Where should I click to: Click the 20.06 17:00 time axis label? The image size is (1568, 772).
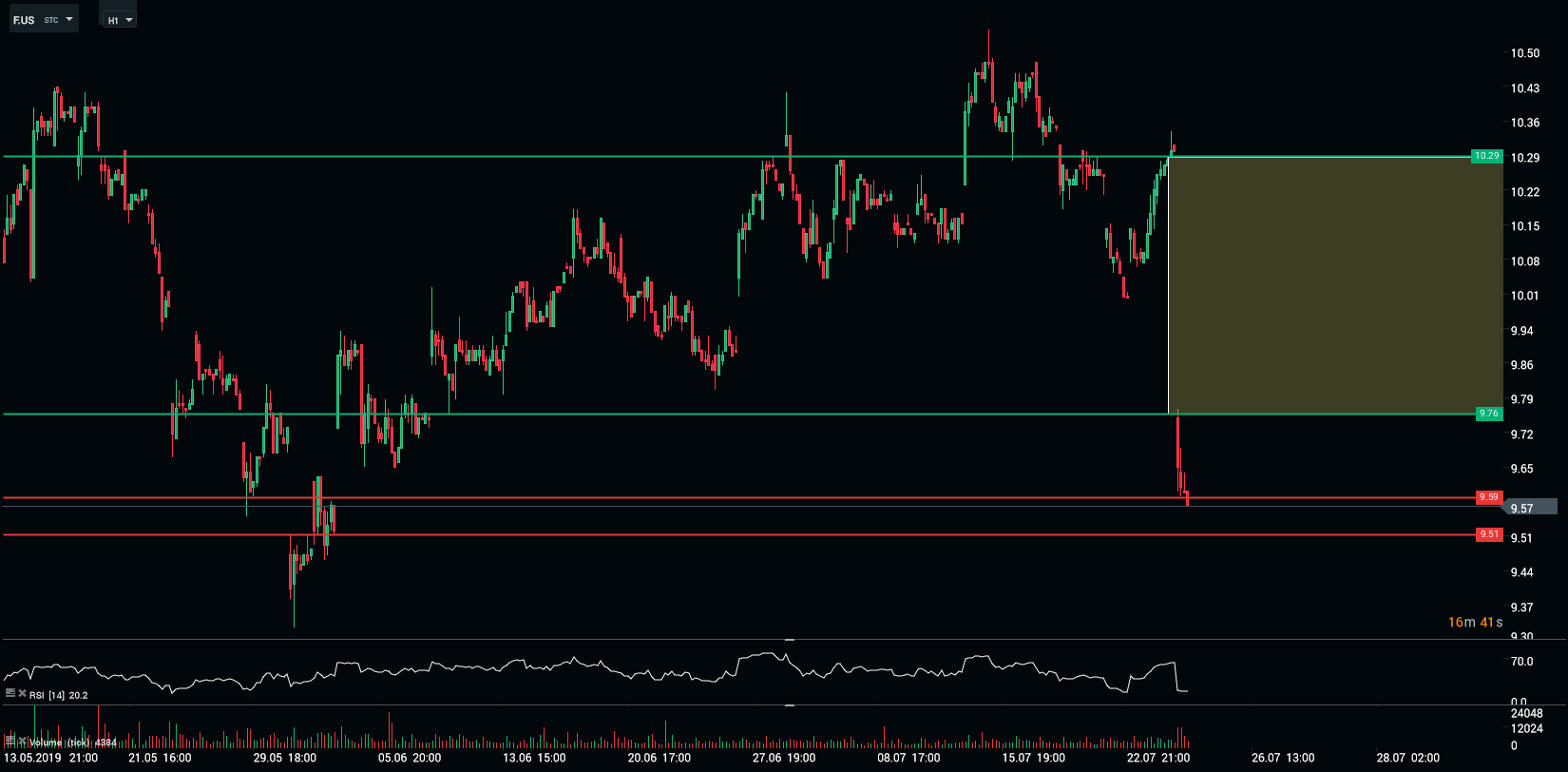click(x=660, y=758)
